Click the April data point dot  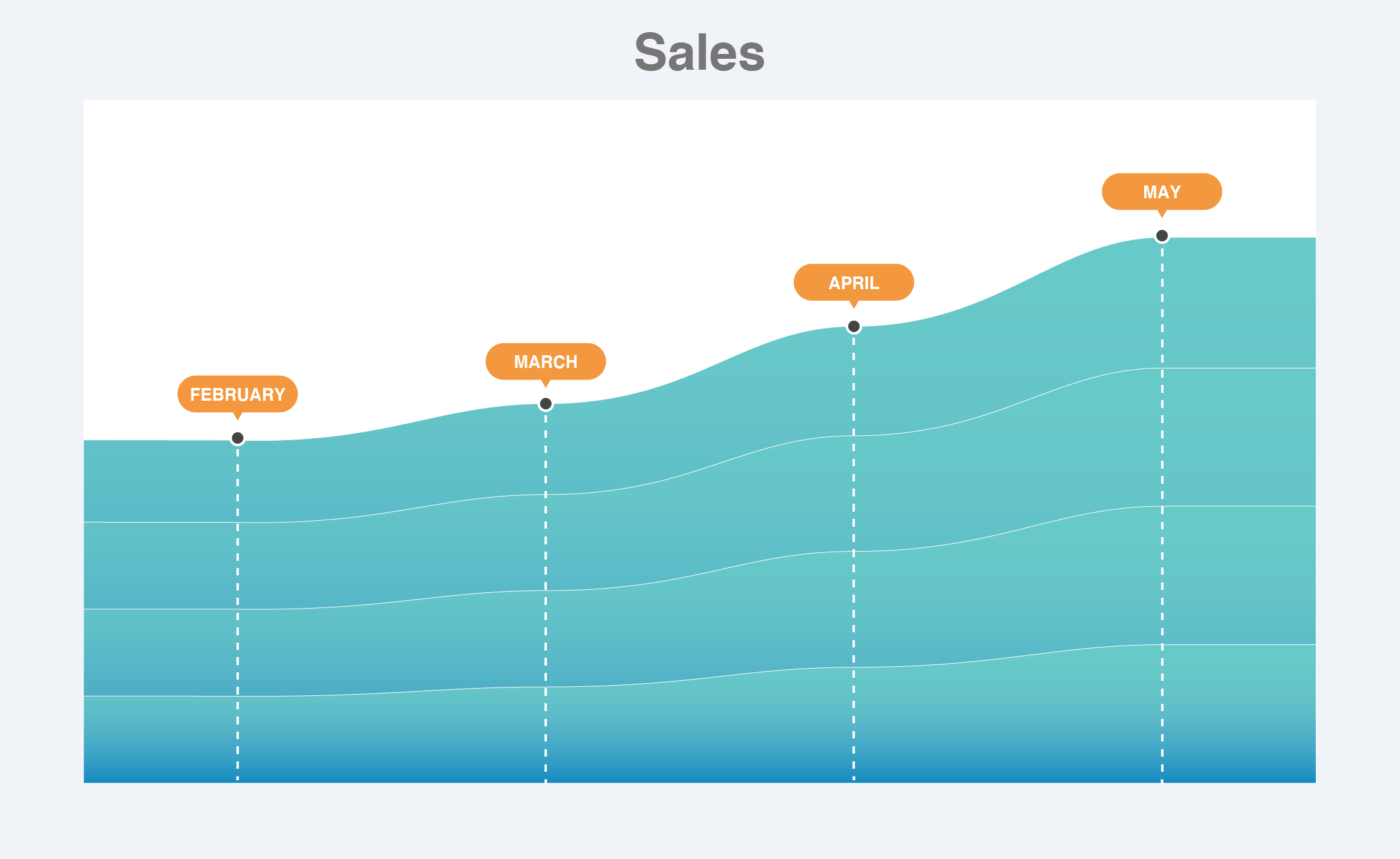point(854,327)
